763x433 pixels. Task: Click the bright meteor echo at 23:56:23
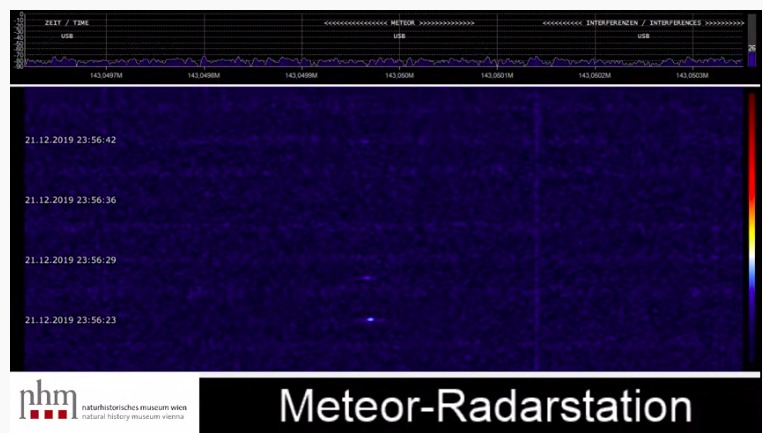370,320
